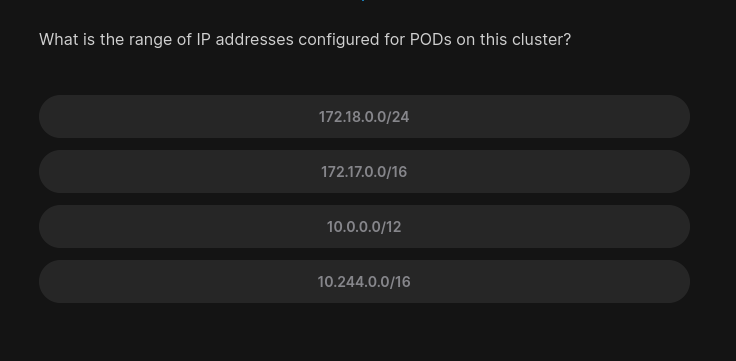Pick the option starting with 172.17

[x=364, y=171]
